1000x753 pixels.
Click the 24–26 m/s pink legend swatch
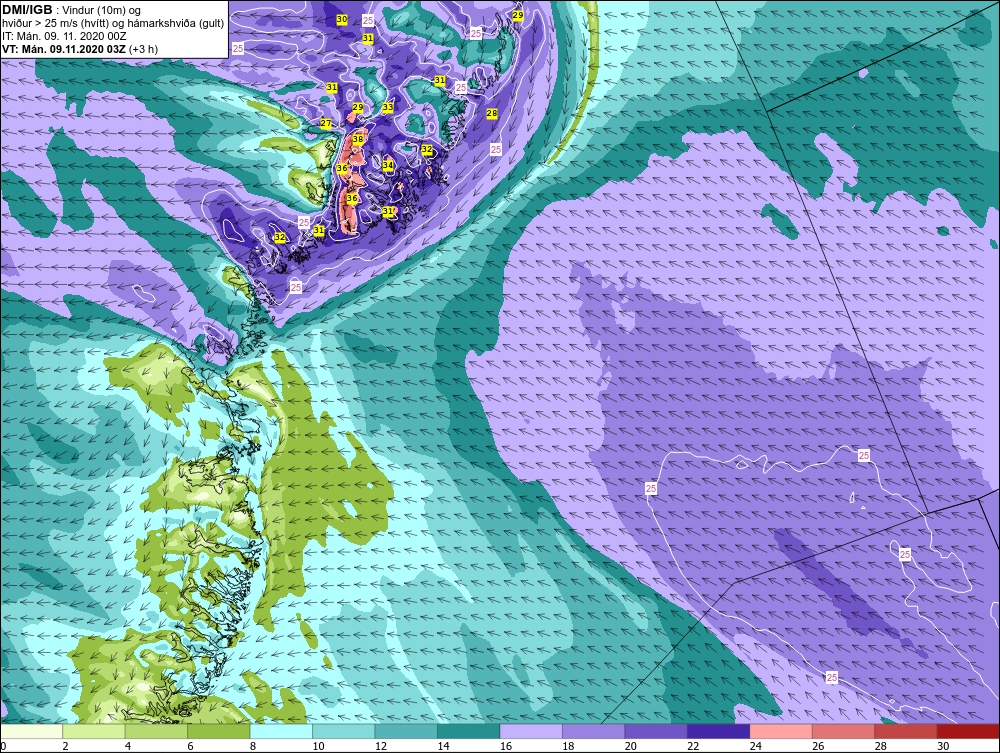[781, 731]
